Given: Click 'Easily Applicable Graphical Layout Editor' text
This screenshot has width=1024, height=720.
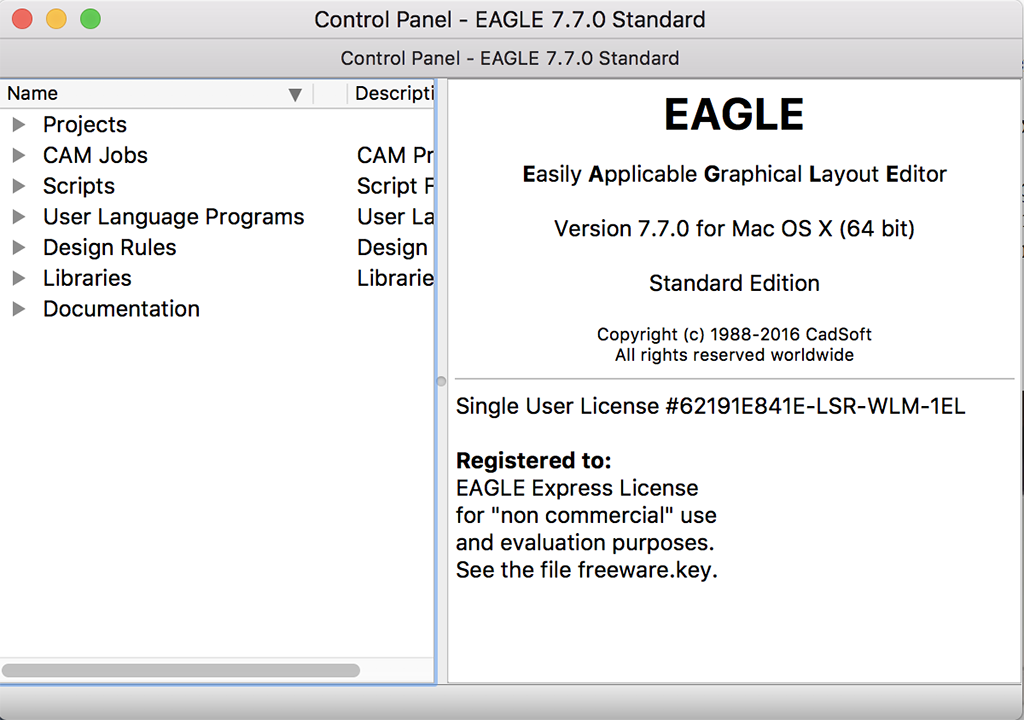Looking at the screenshot, I should click(x=734, y=174).
